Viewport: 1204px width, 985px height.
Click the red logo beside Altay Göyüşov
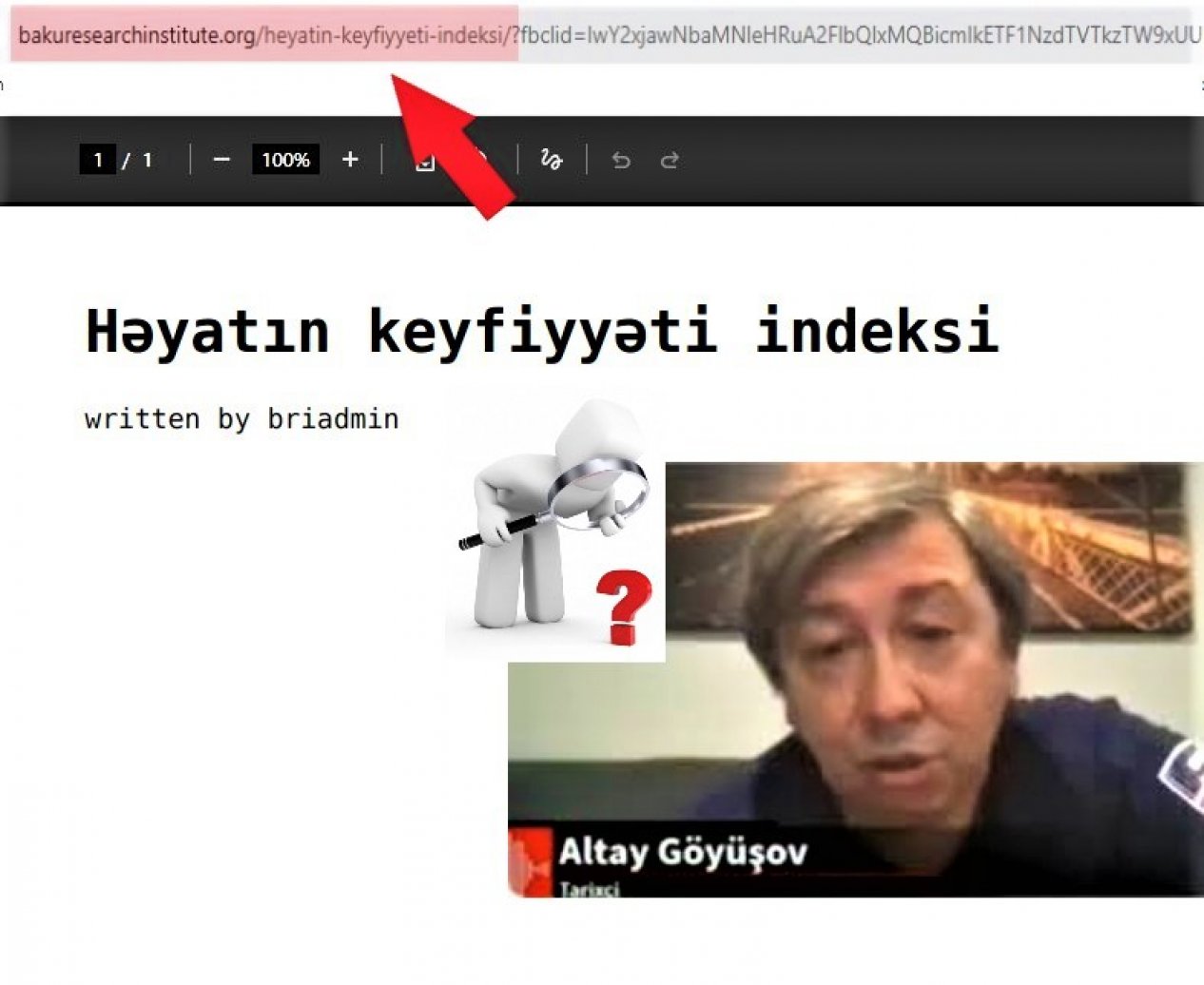click(x=530, y=861)
